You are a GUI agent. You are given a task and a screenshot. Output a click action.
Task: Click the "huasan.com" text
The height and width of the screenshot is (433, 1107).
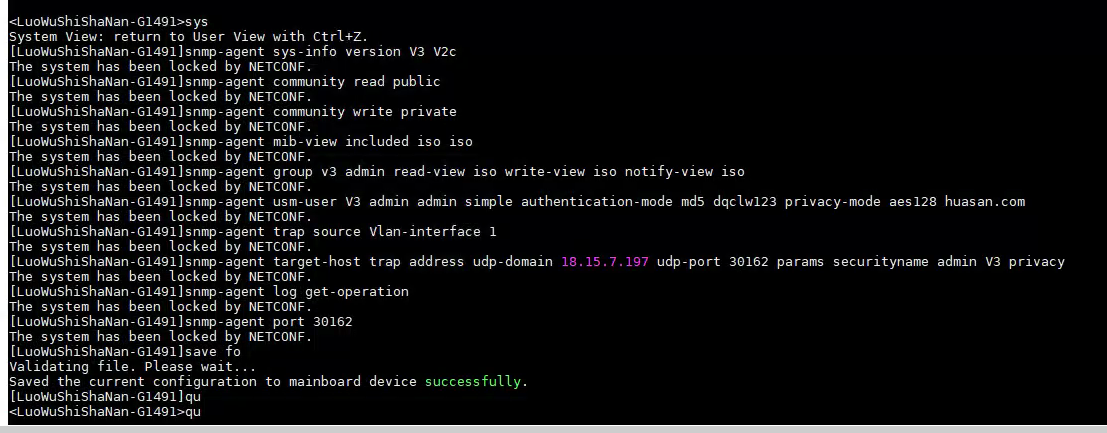984,201
